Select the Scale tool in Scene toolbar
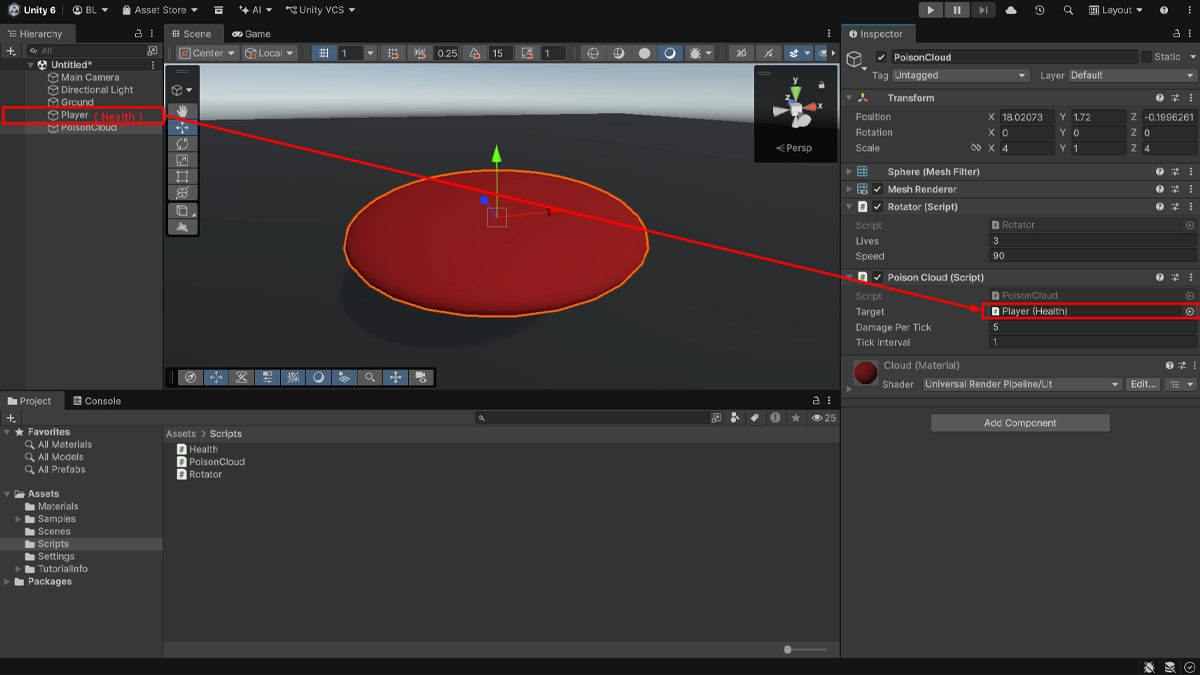The image size is (1200, 675). click(182, 160)
